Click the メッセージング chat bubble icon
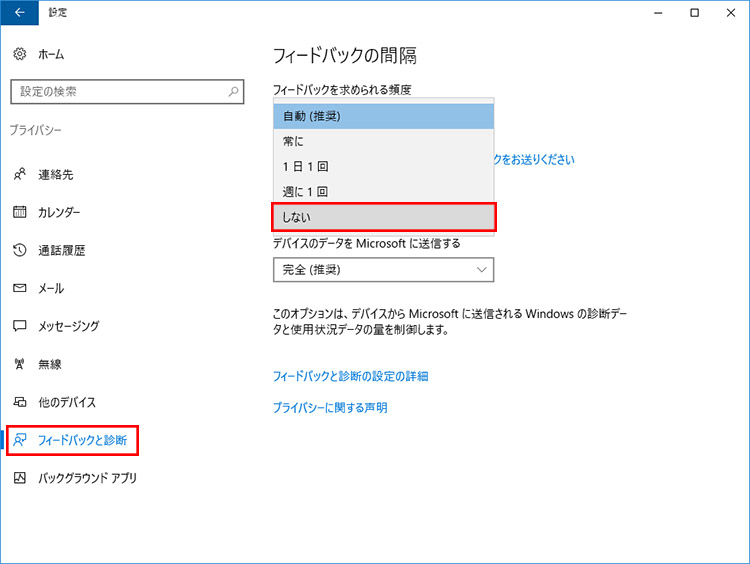This screenshot has height=564, width=750. click(x=20, y=326)
